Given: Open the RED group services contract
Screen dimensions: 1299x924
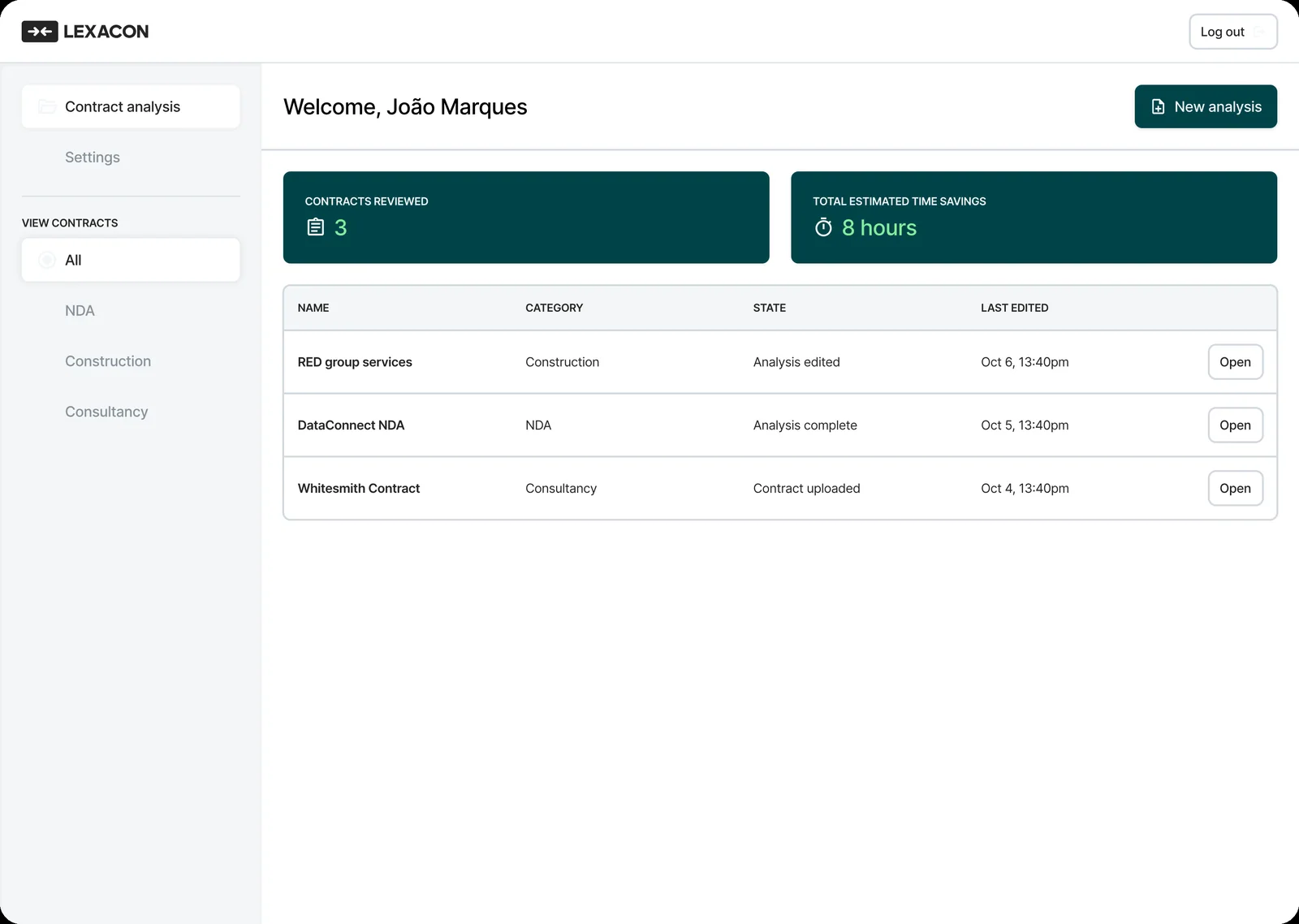Looking at the screenshot, I should (x=1235, y=362).
